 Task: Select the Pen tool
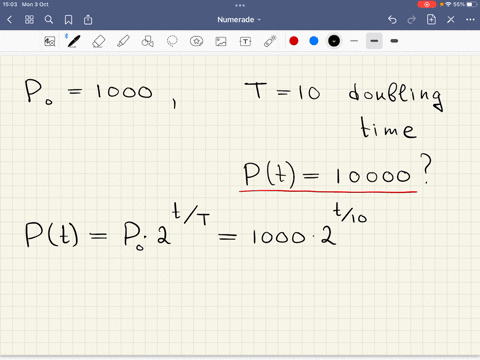click(x=73, y=41)
